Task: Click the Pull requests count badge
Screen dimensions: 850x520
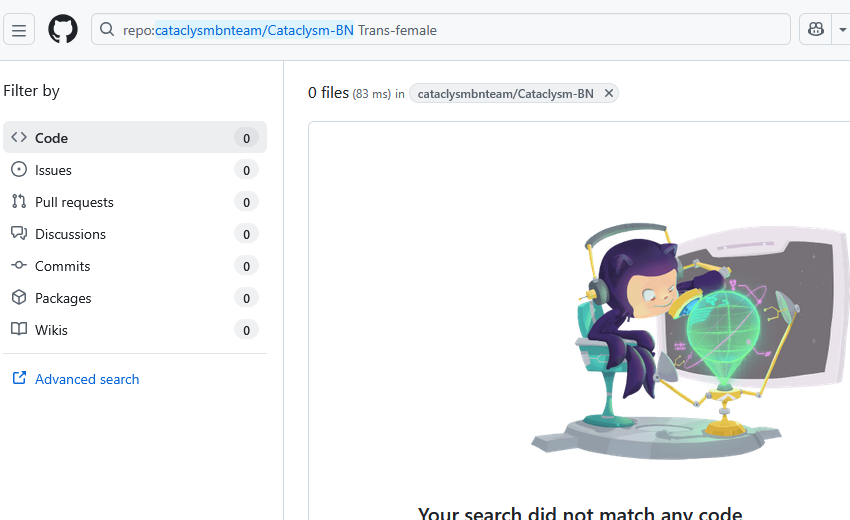Action: [246, 202]
